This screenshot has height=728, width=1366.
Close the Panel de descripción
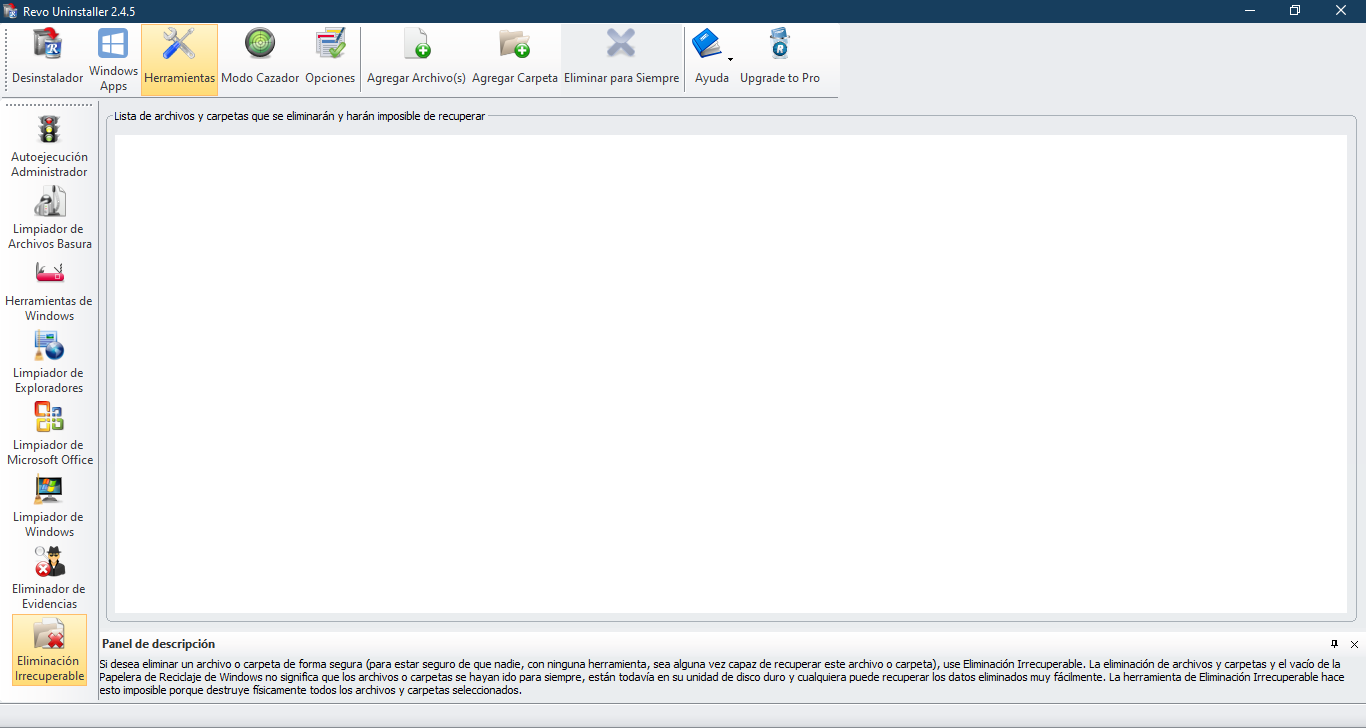click(1354, 644)
